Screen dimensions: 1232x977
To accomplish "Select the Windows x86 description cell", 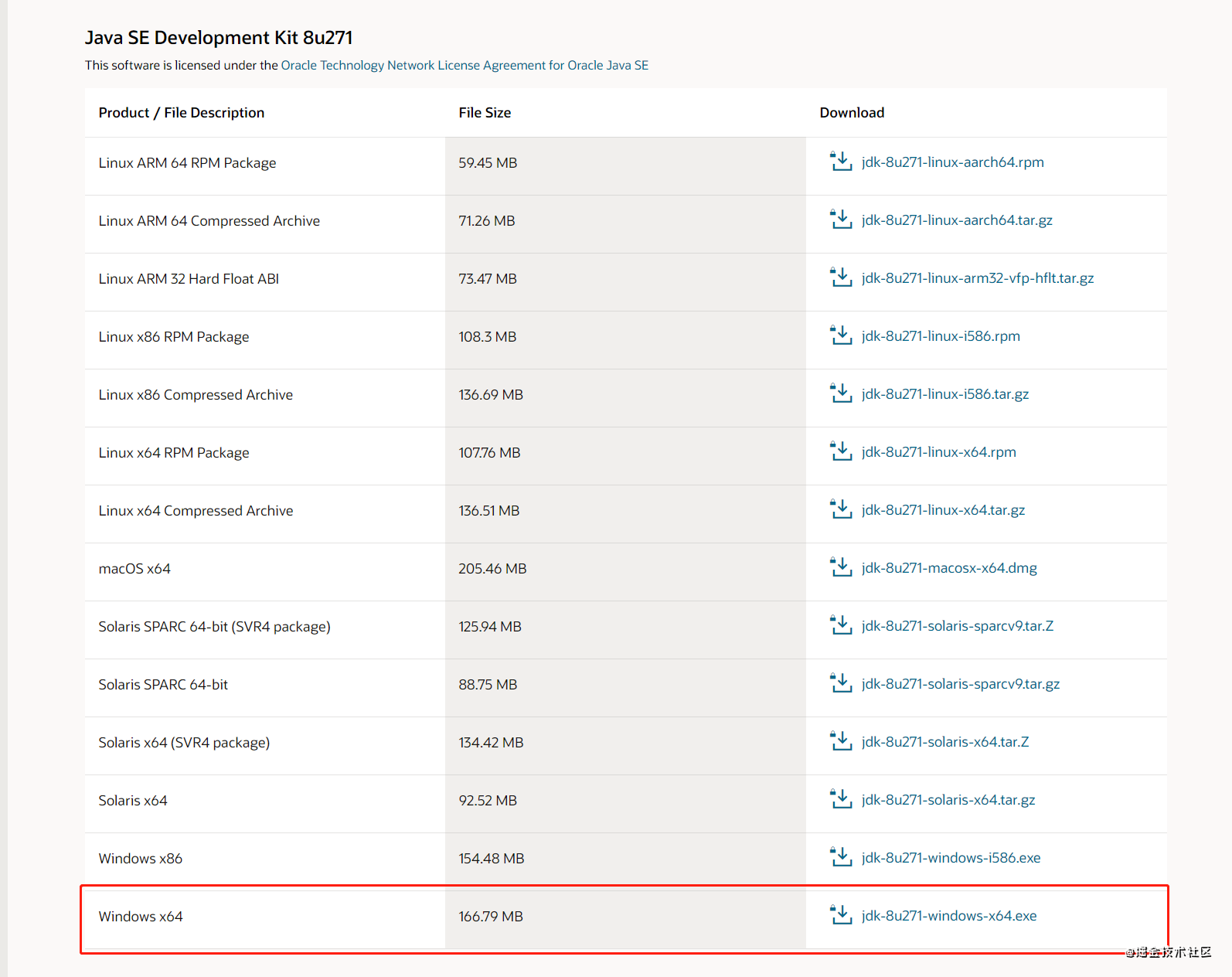I will pyautogui.click(x=141, y=859).
